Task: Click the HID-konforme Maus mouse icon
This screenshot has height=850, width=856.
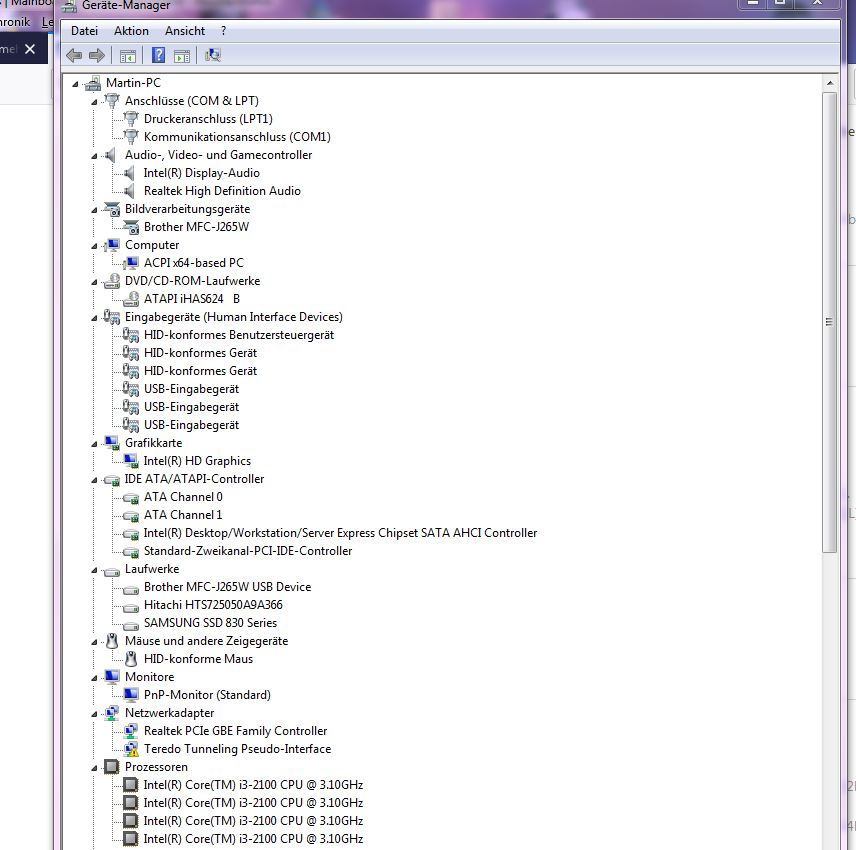Action: click(x=130, y=659)
